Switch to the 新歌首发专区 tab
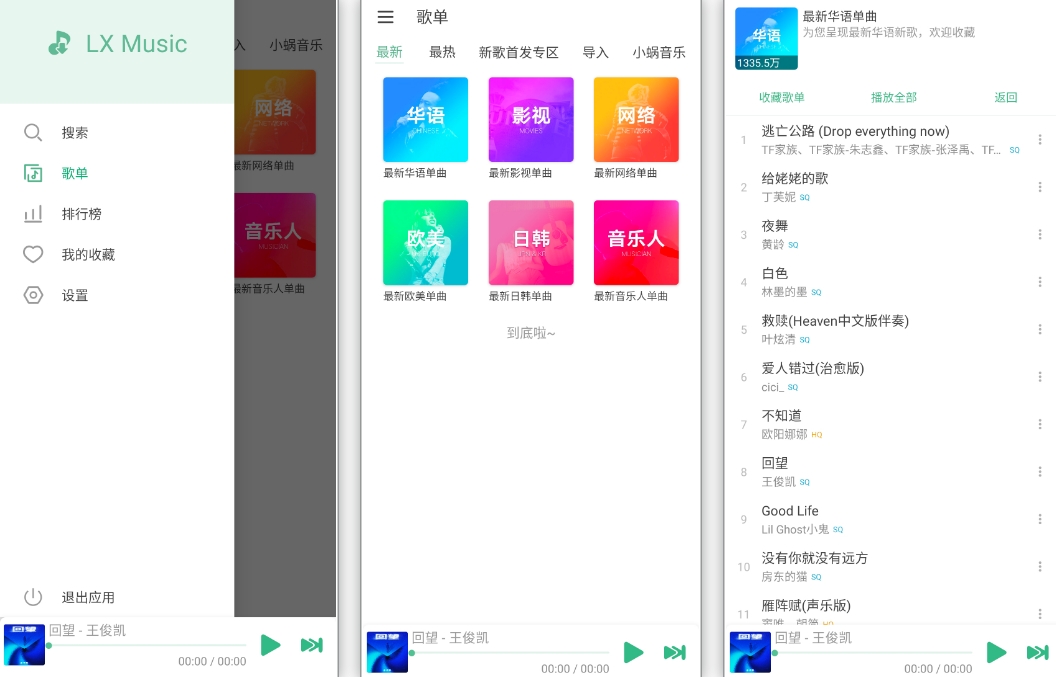Viewport: 1056px width, 677px height. 518,52
